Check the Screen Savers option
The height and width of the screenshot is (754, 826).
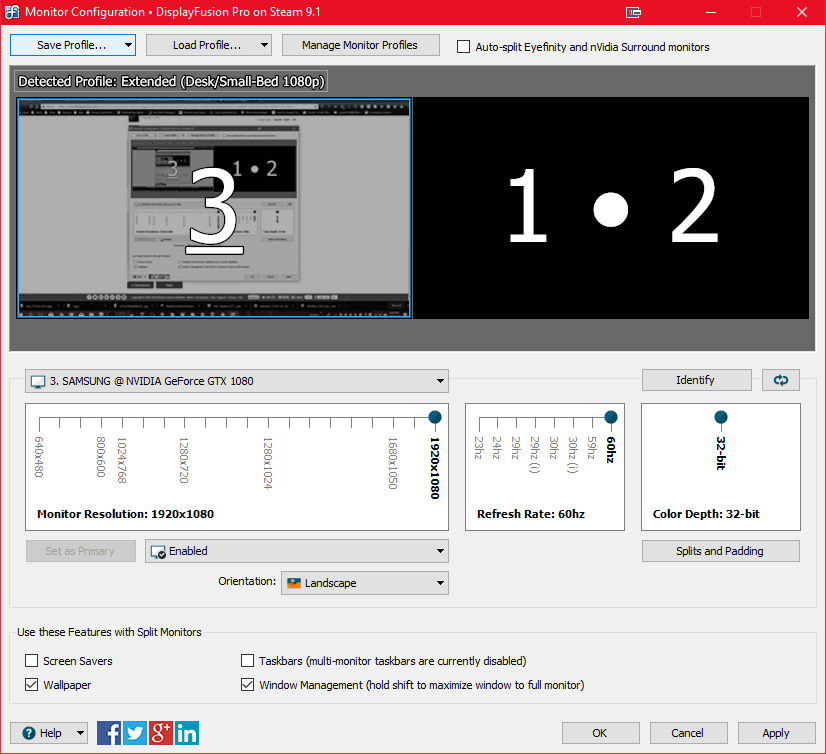[x=32, y=661]
